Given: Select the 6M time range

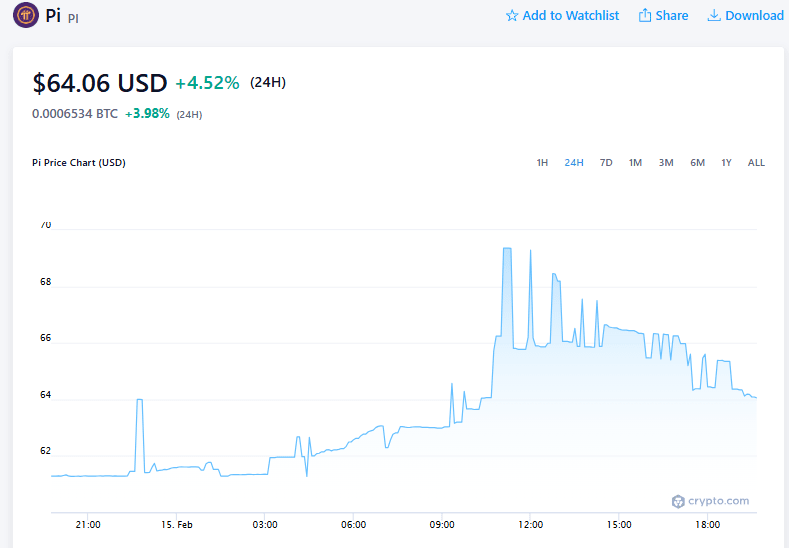Looking at the screenshot, I should click(x=697, y=163).
